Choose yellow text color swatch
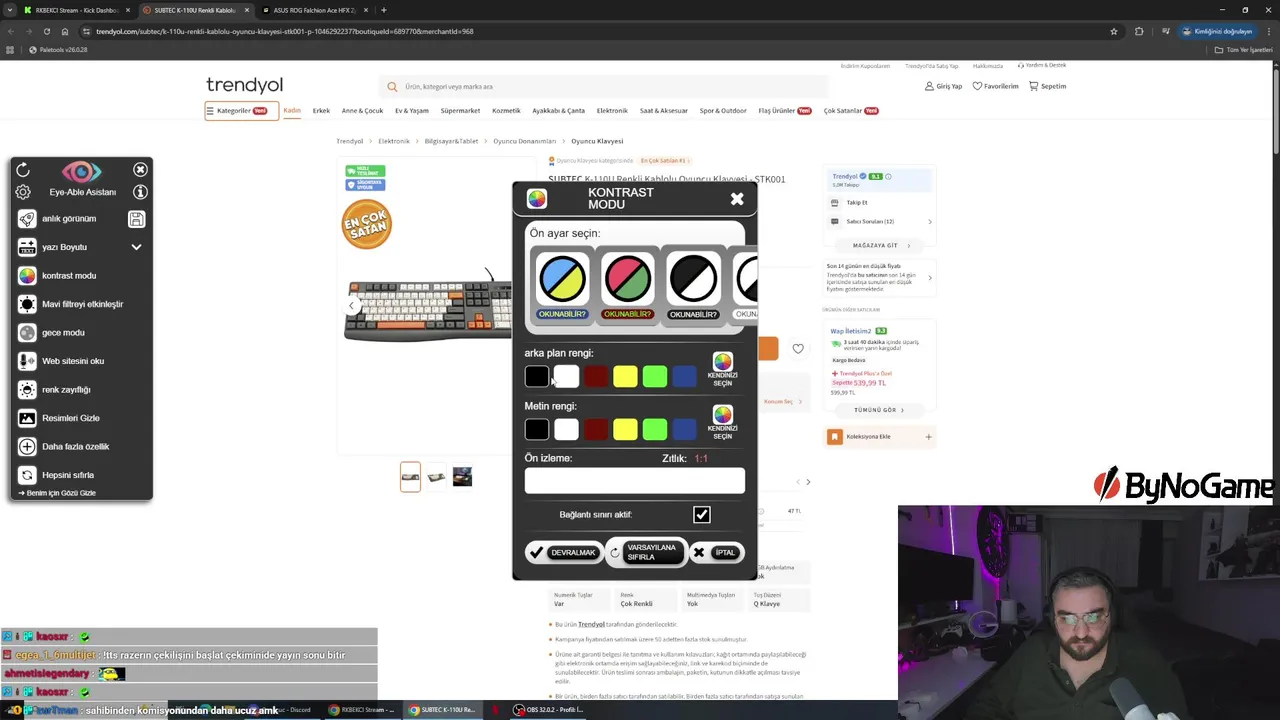Image resolution: width=1280 pixels, height=720 pixels. (x=625, y=429)
